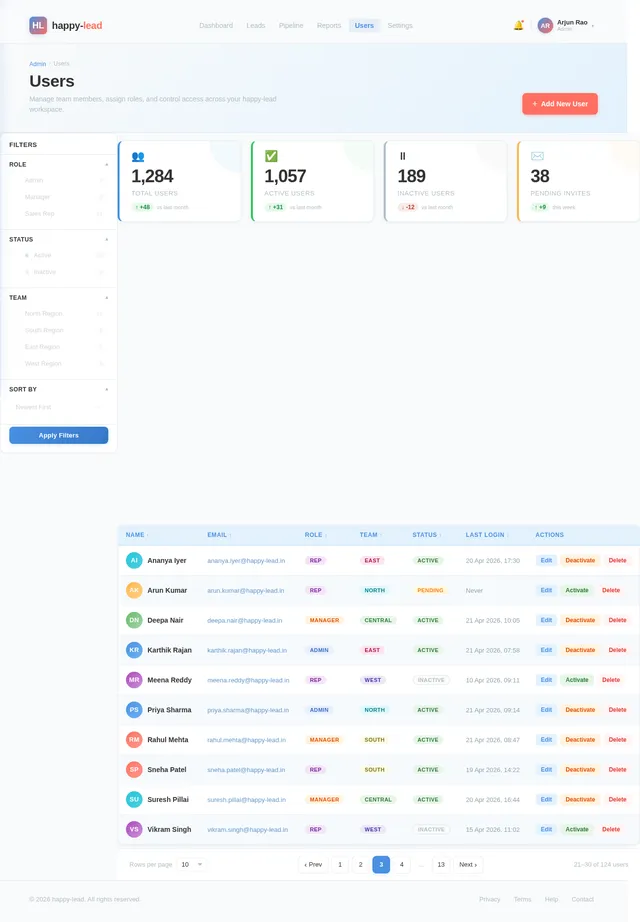Viewport: 640px width, 922px height.
Task: Toggle the South Region team filter
Action: click(59, 330)
